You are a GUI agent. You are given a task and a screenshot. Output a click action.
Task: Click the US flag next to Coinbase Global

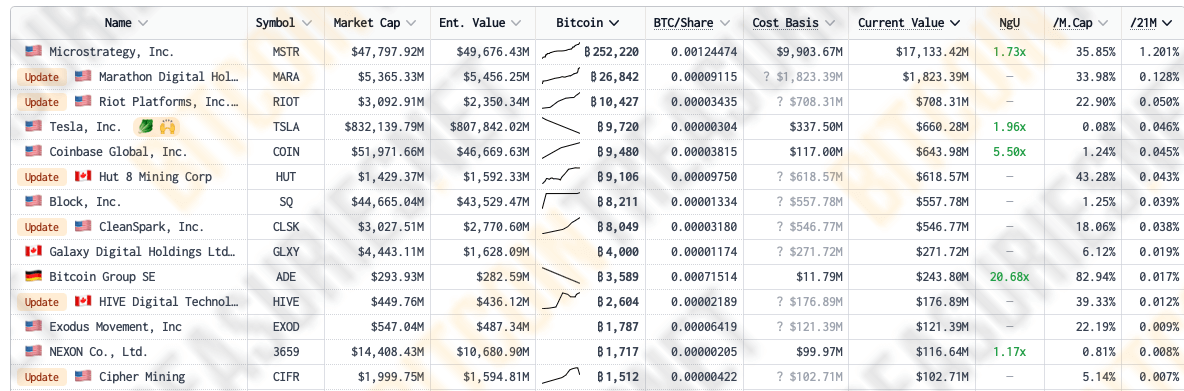33,152
